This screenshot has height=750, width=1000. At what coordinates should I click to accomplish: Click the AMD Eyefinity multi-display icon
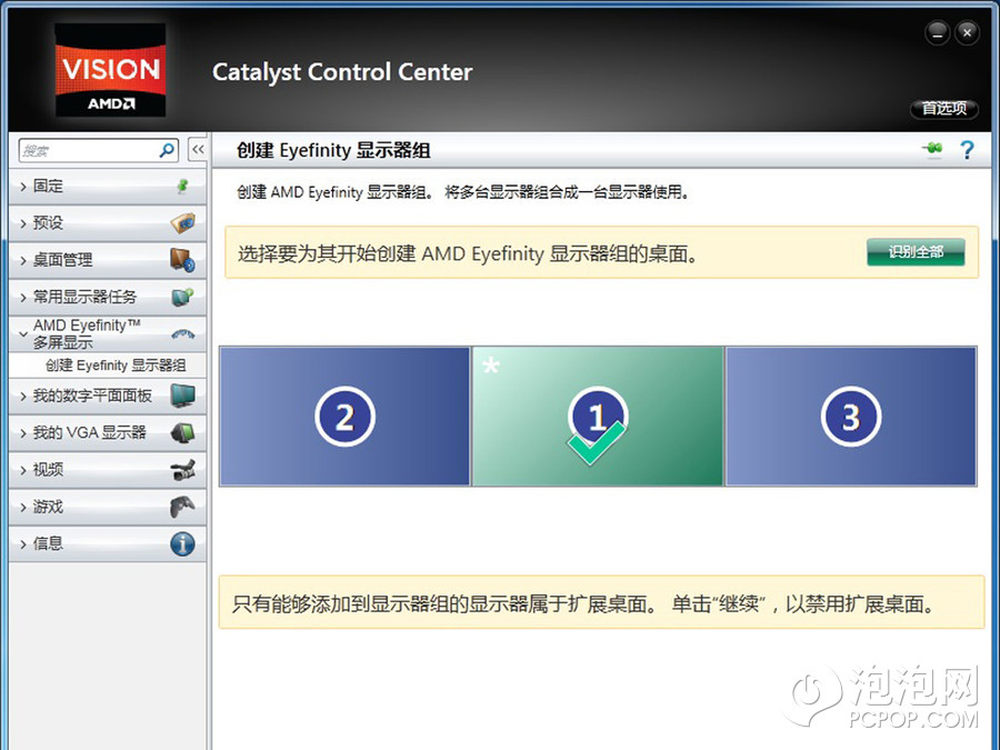coord(183,334)
